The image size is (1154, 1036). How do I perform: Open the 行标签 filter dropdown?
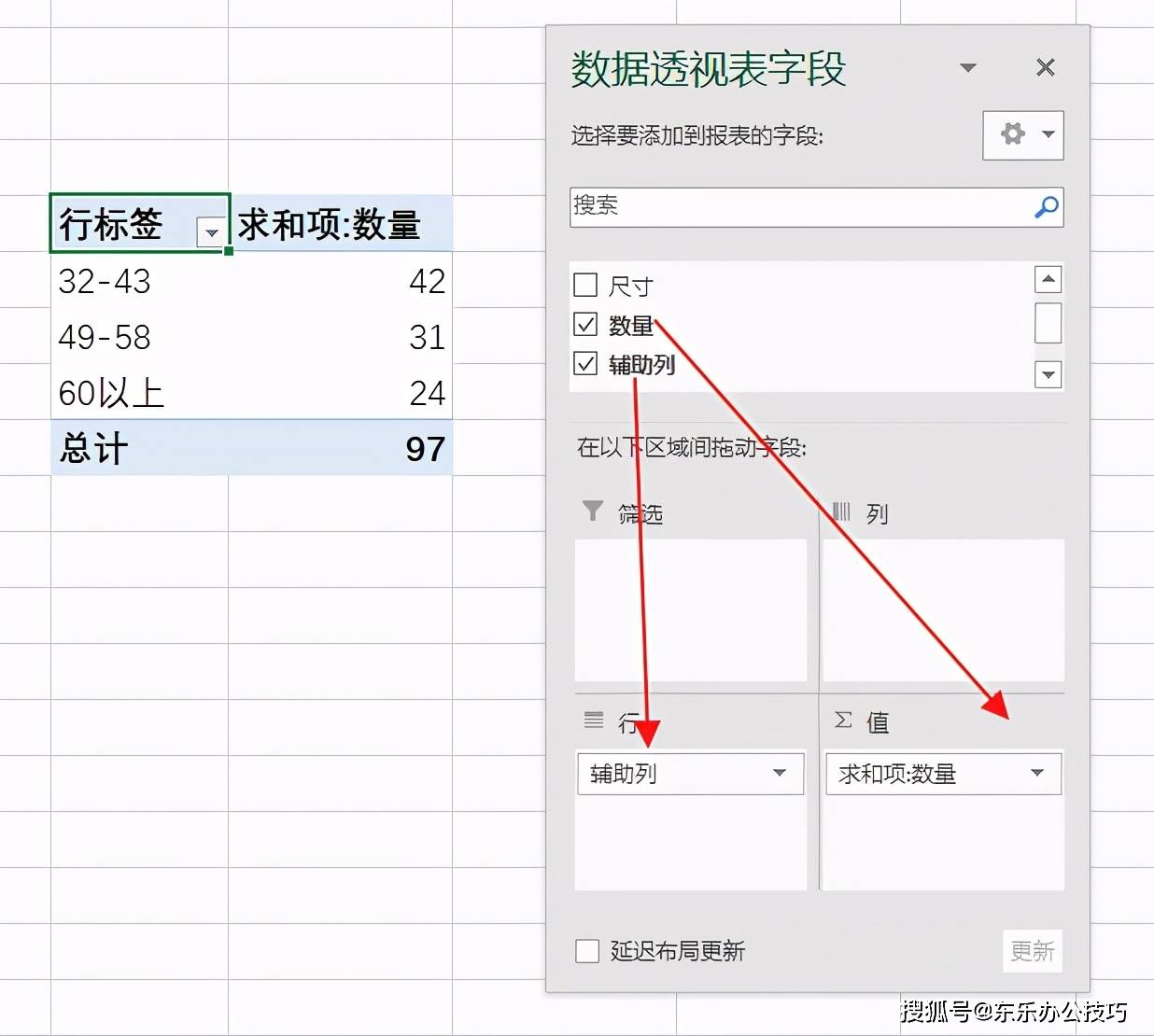(x=212, y=232)
